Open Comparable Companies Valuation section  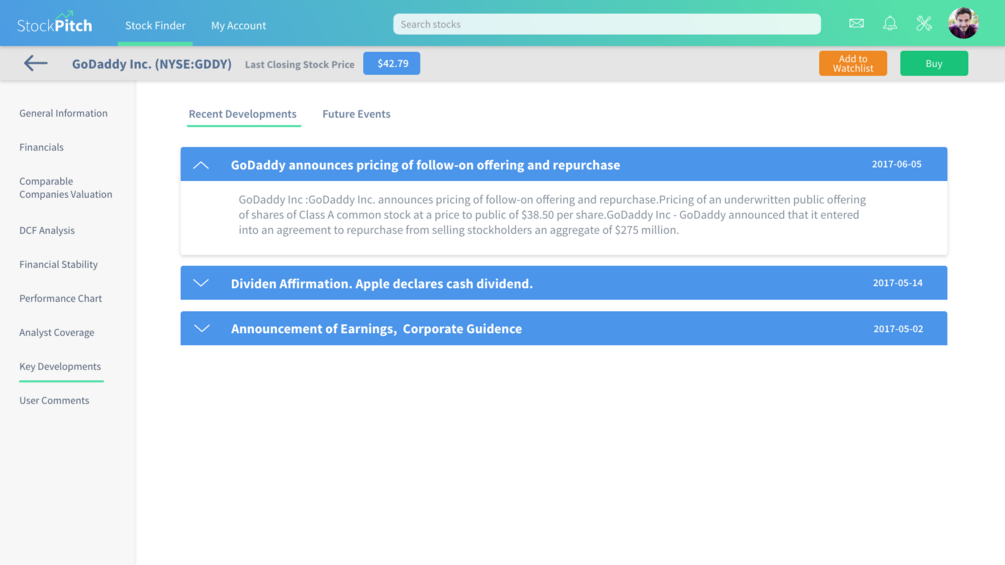click(65, 188)
